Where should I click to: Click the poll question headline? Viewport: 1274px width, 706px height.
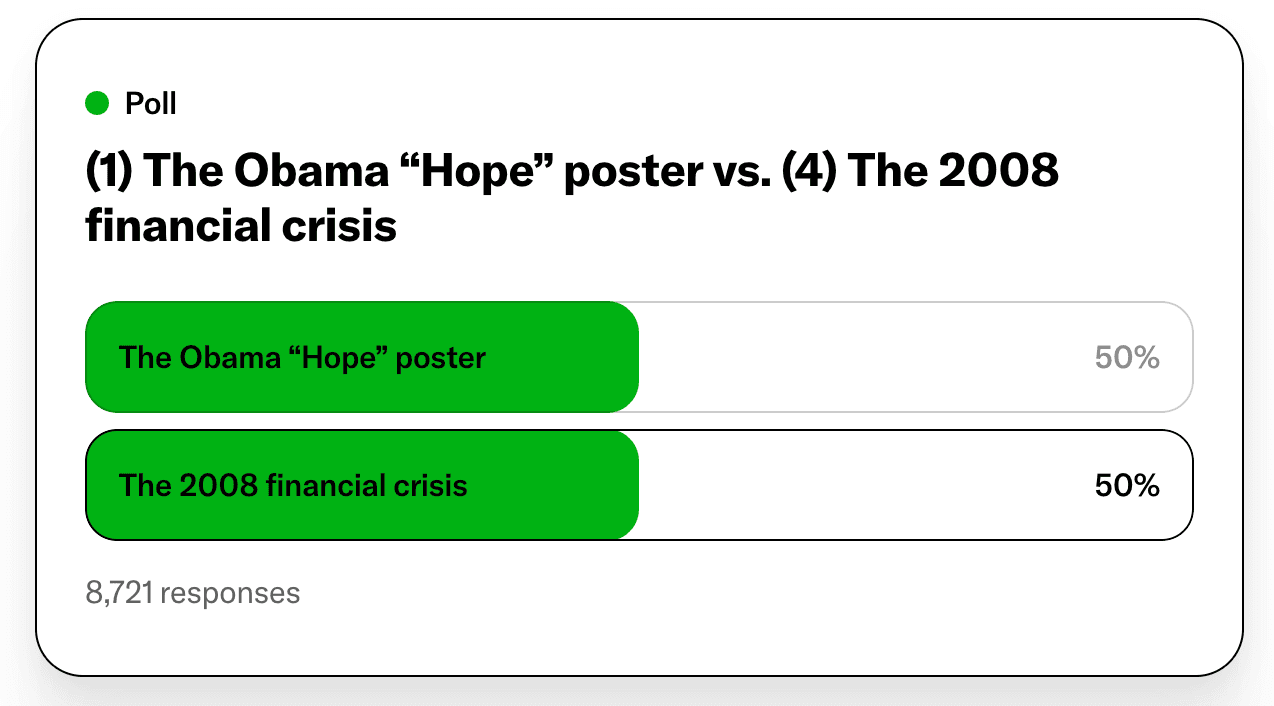pyautogui.click(x=571, y=199)
